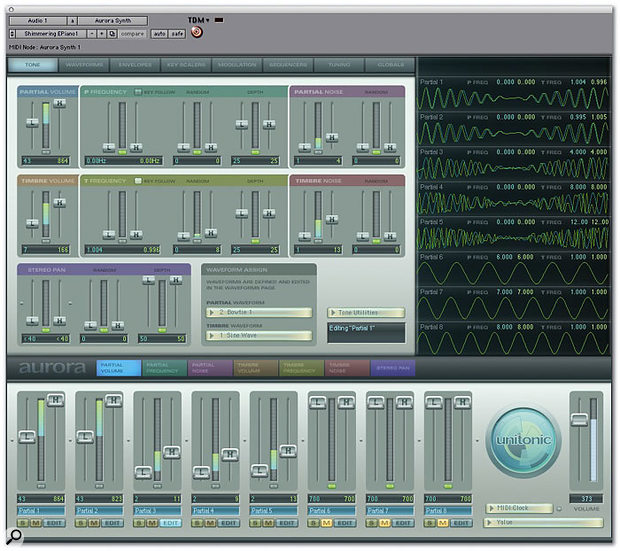This screenshot has height=551, width=620.
Task: Unmute Partial 6 via its M button
Action: coord(326,523)
